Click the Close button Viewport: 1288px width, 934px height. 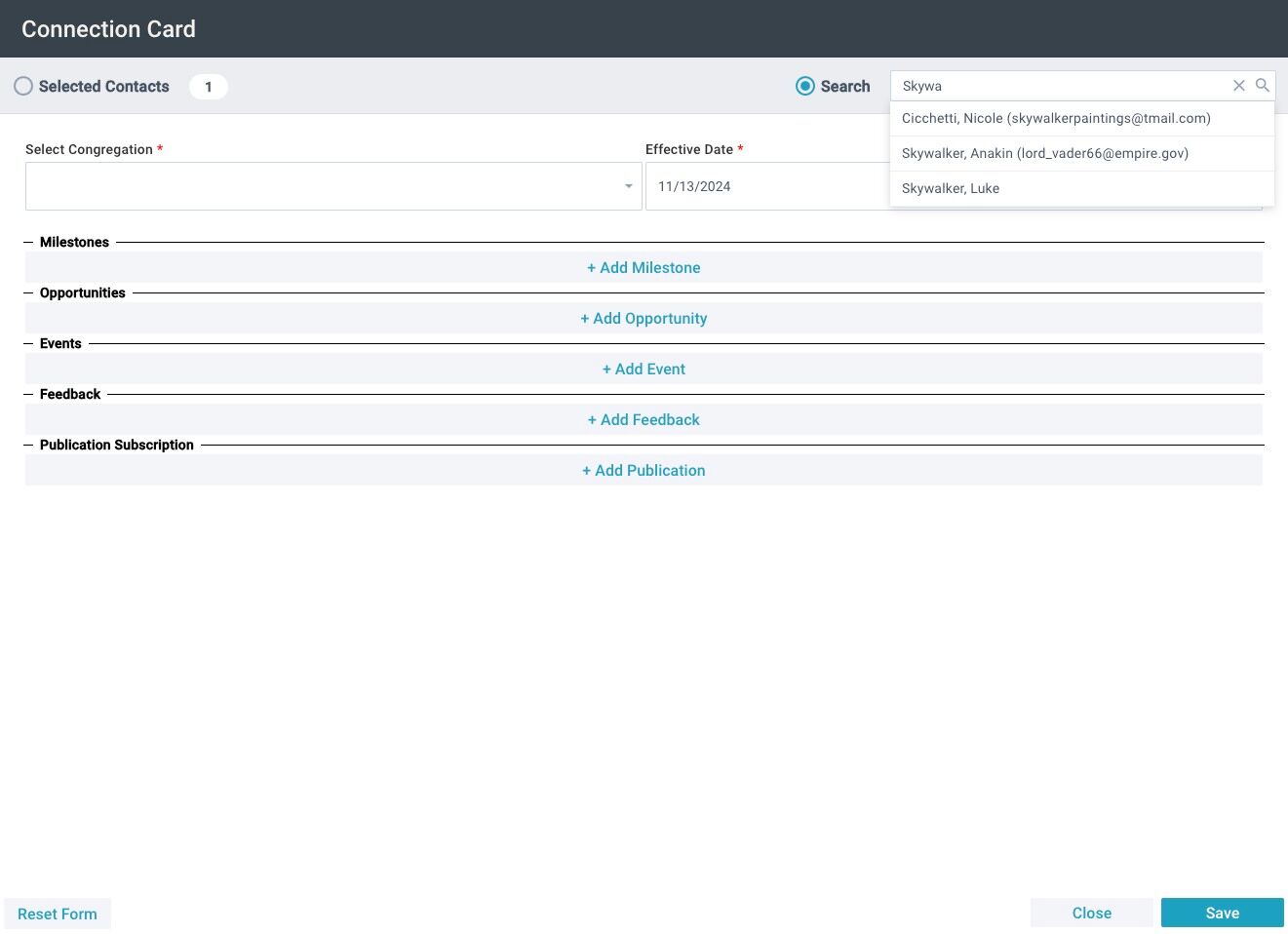tap(1092, 913)
